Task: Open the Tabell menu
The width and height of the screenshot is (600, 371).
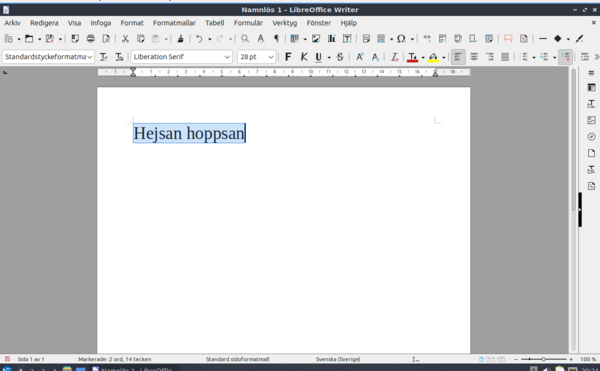Action: (215, 23)
